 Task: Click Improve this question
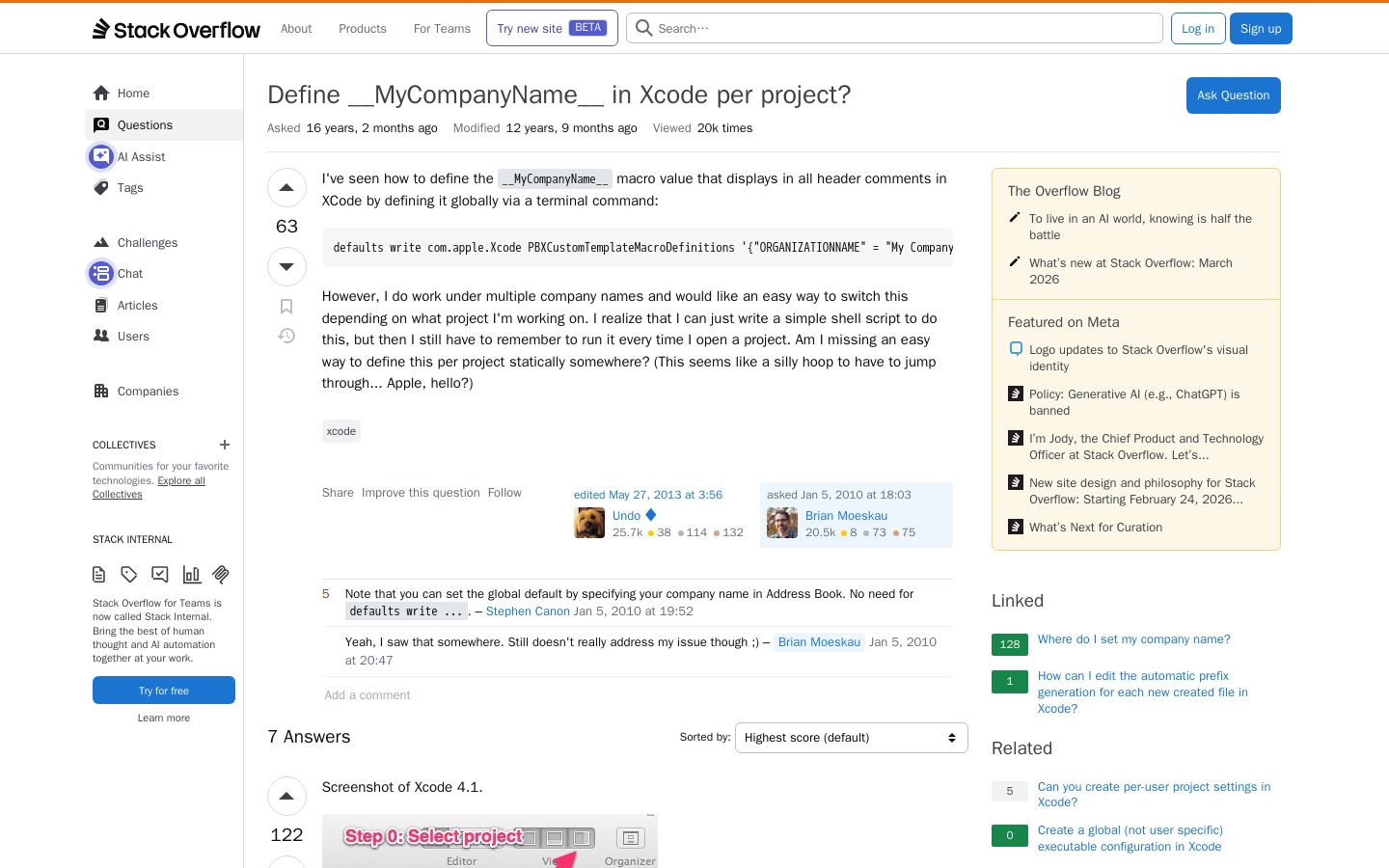[421, 493]
